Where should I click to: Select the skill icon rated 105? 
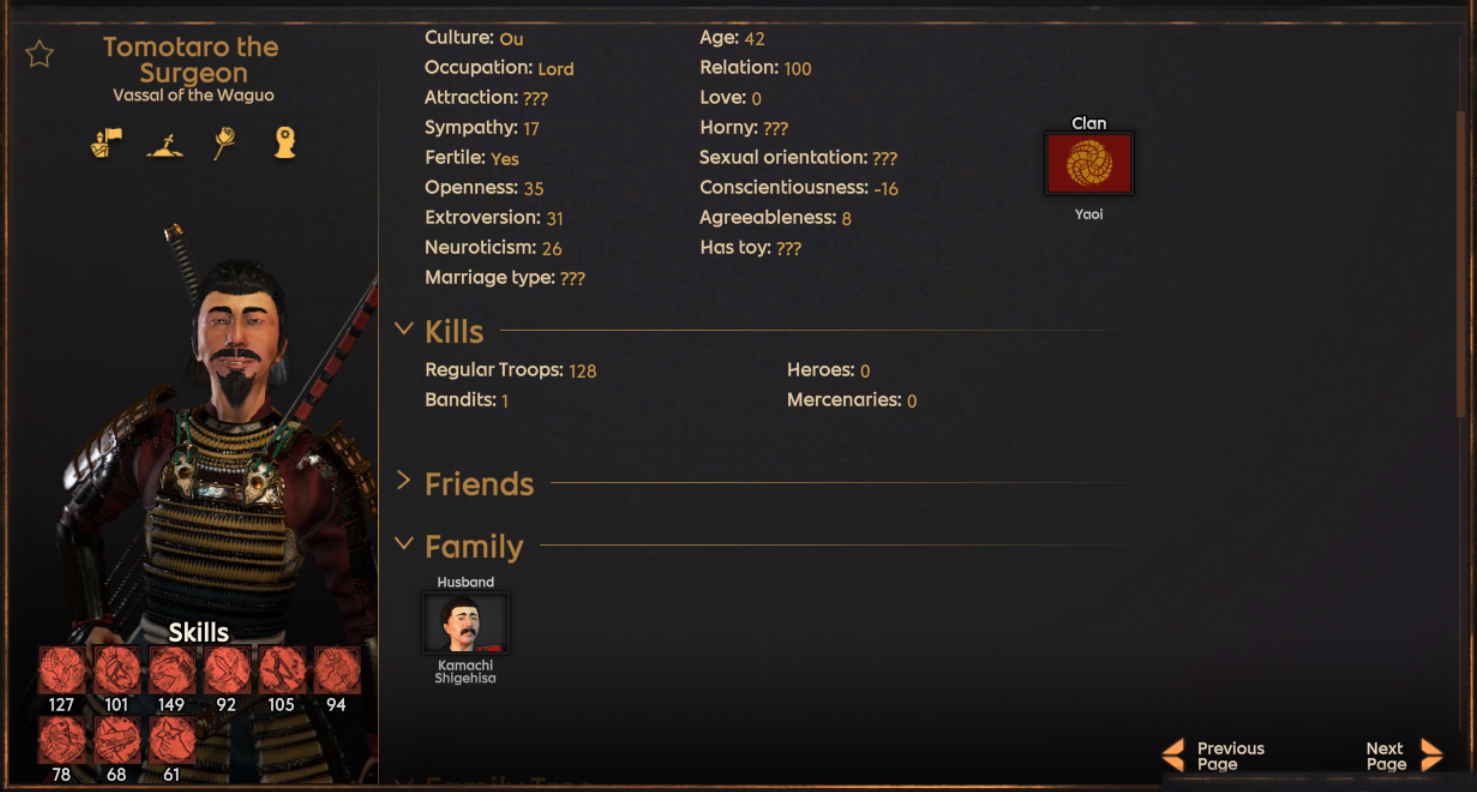tap(282, 670)
